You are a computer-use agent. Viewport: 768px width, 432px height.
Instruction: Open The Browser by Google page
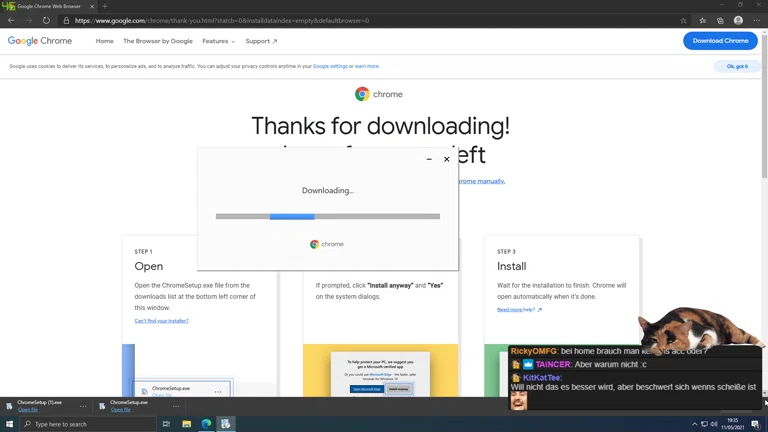(x=158, y=41)
